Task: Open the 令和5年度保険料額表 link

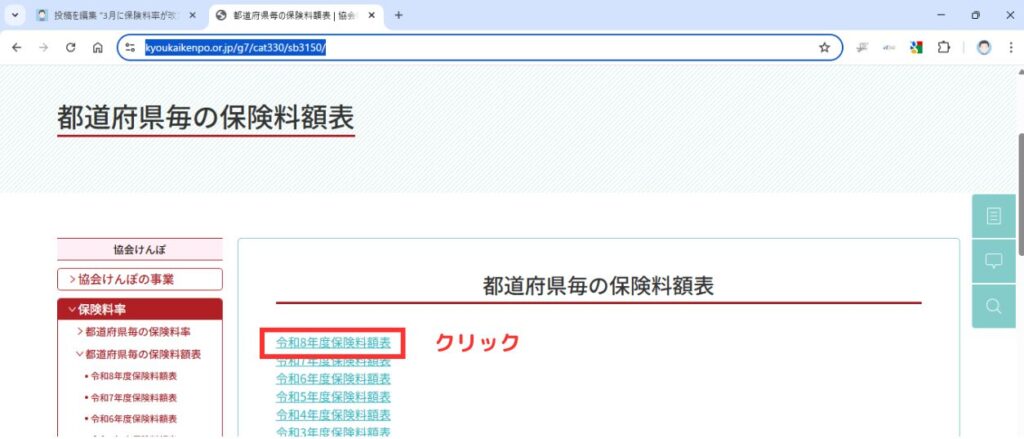Action: point(333,397)
